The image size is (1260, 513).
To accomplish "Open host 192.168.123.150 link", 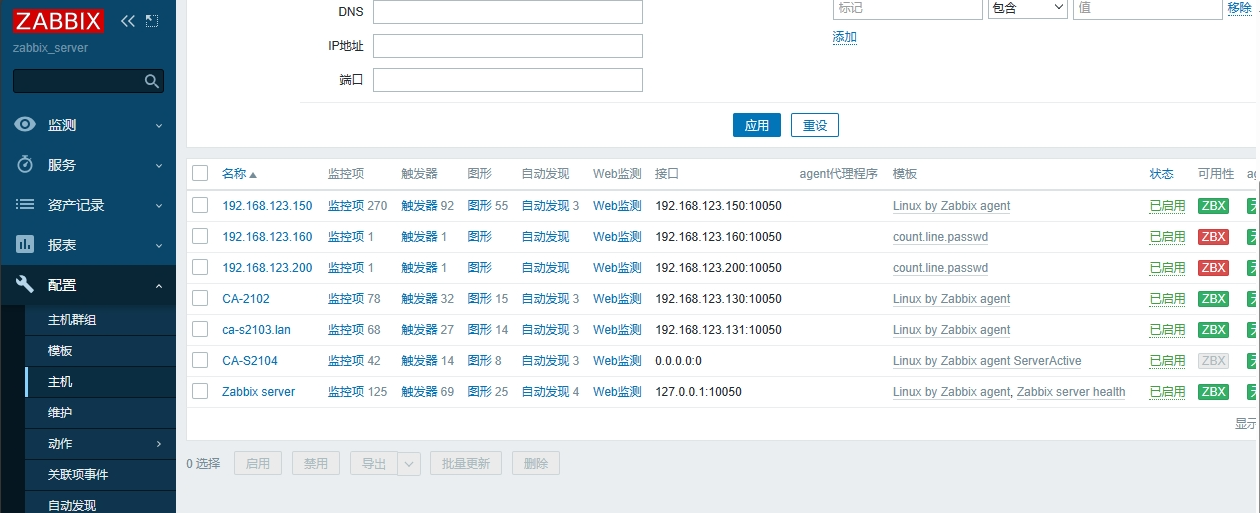I will (267, 206).
